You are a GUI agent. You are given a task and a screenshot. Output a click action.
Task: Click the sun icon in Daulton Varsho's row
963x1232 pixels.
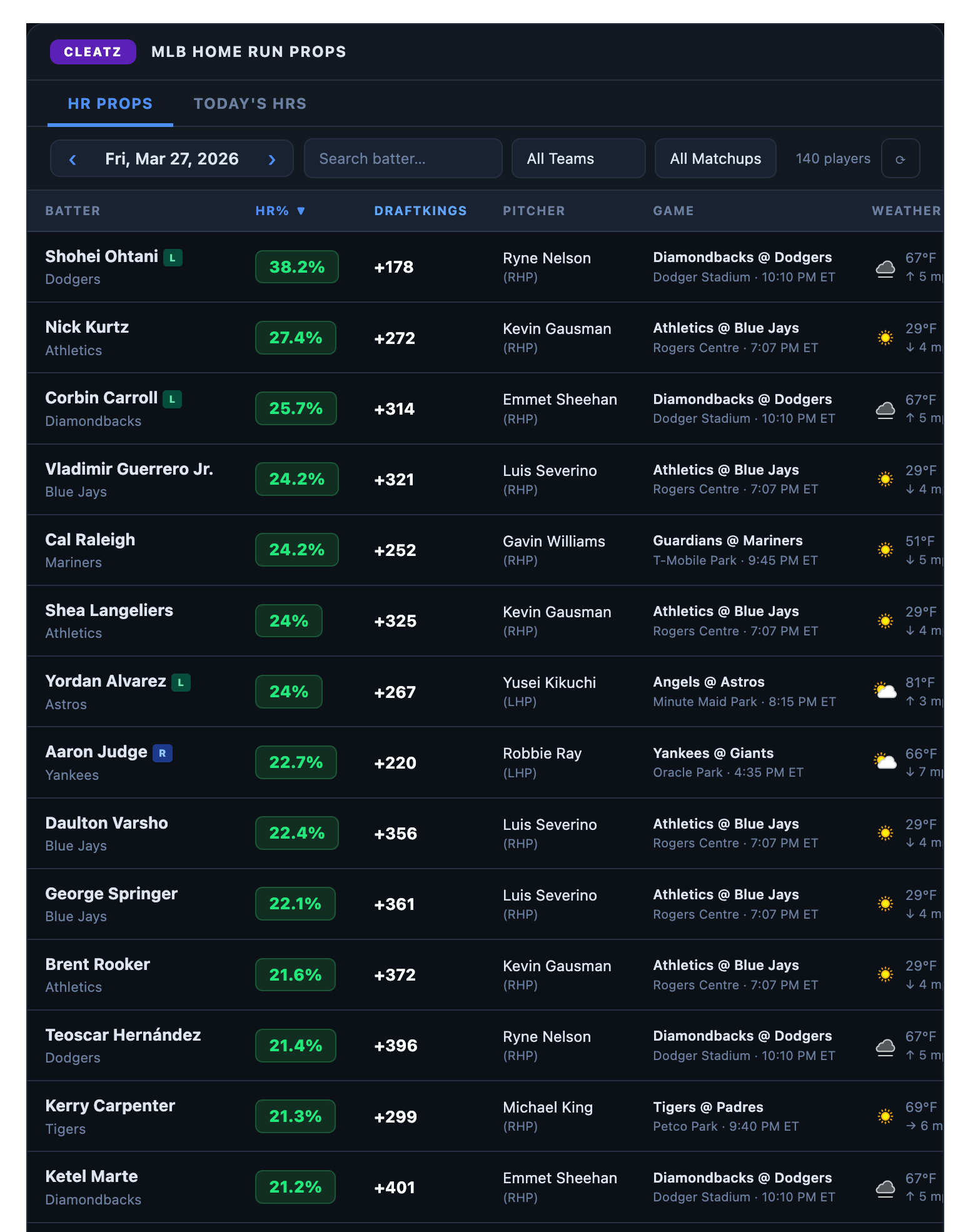click(x=885, y=833)
